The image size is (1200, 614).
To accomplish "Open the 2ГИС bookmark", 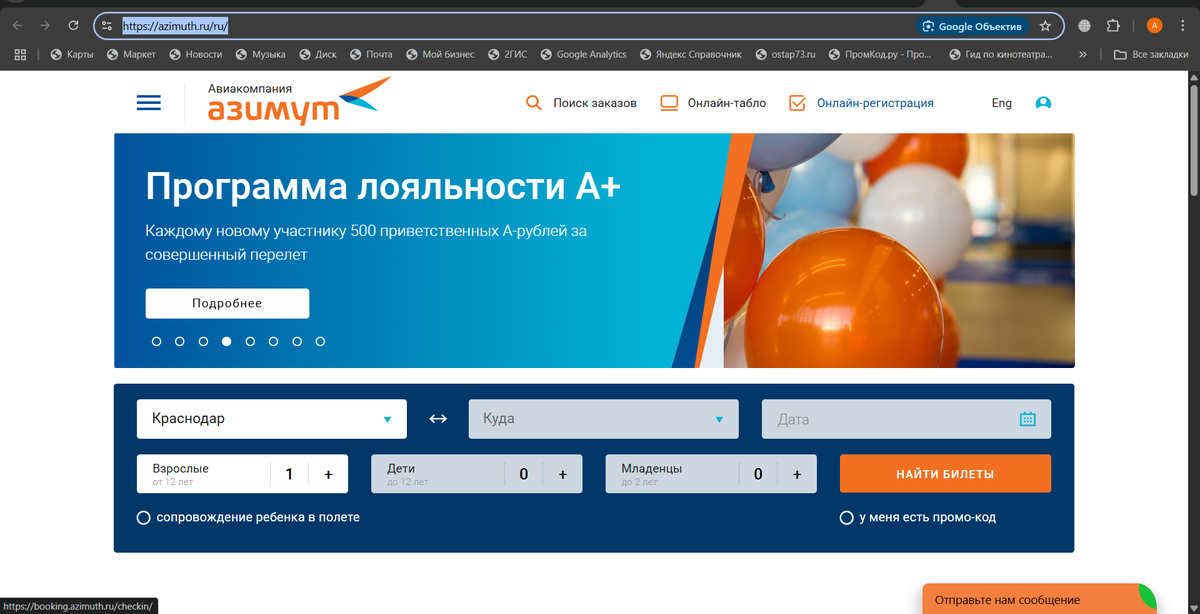I will tap(506, 55).
